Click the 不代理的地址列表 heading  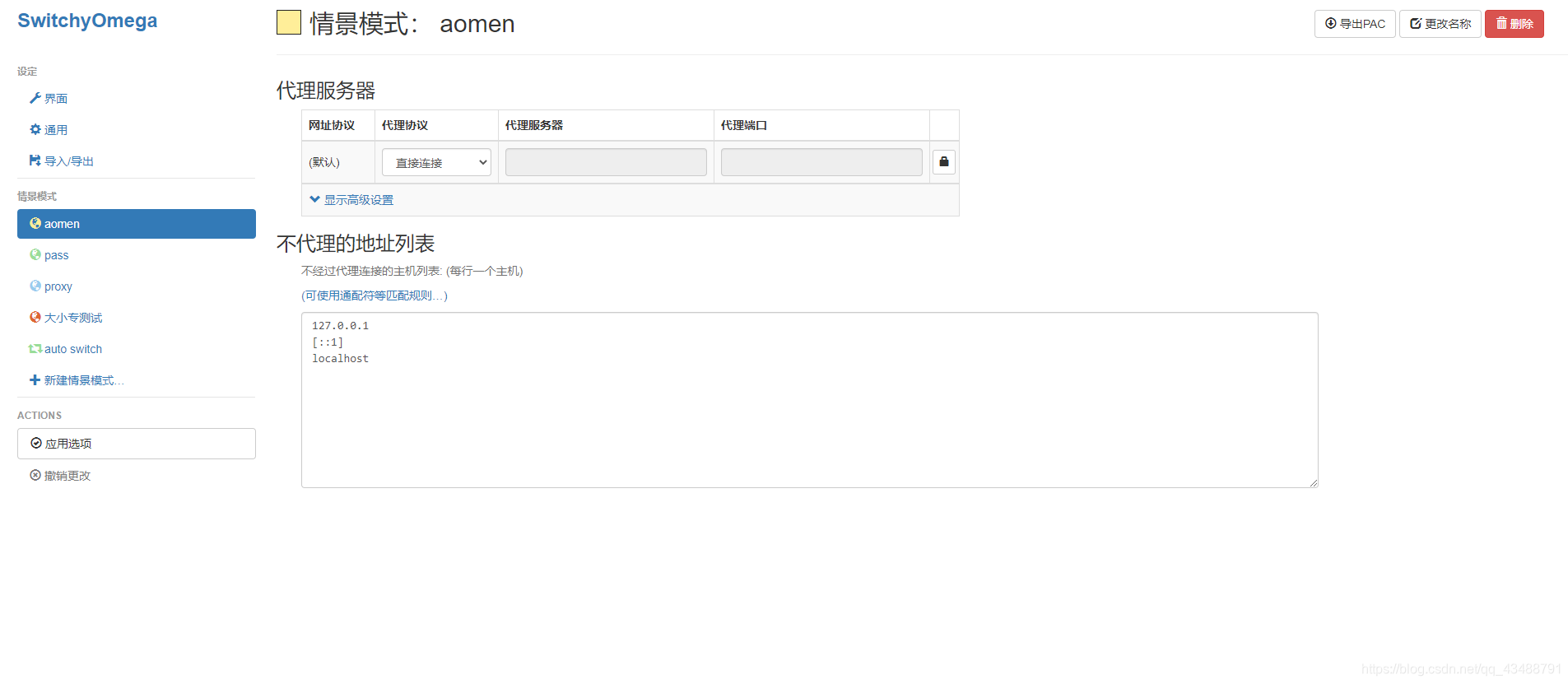tap(356, 244)
